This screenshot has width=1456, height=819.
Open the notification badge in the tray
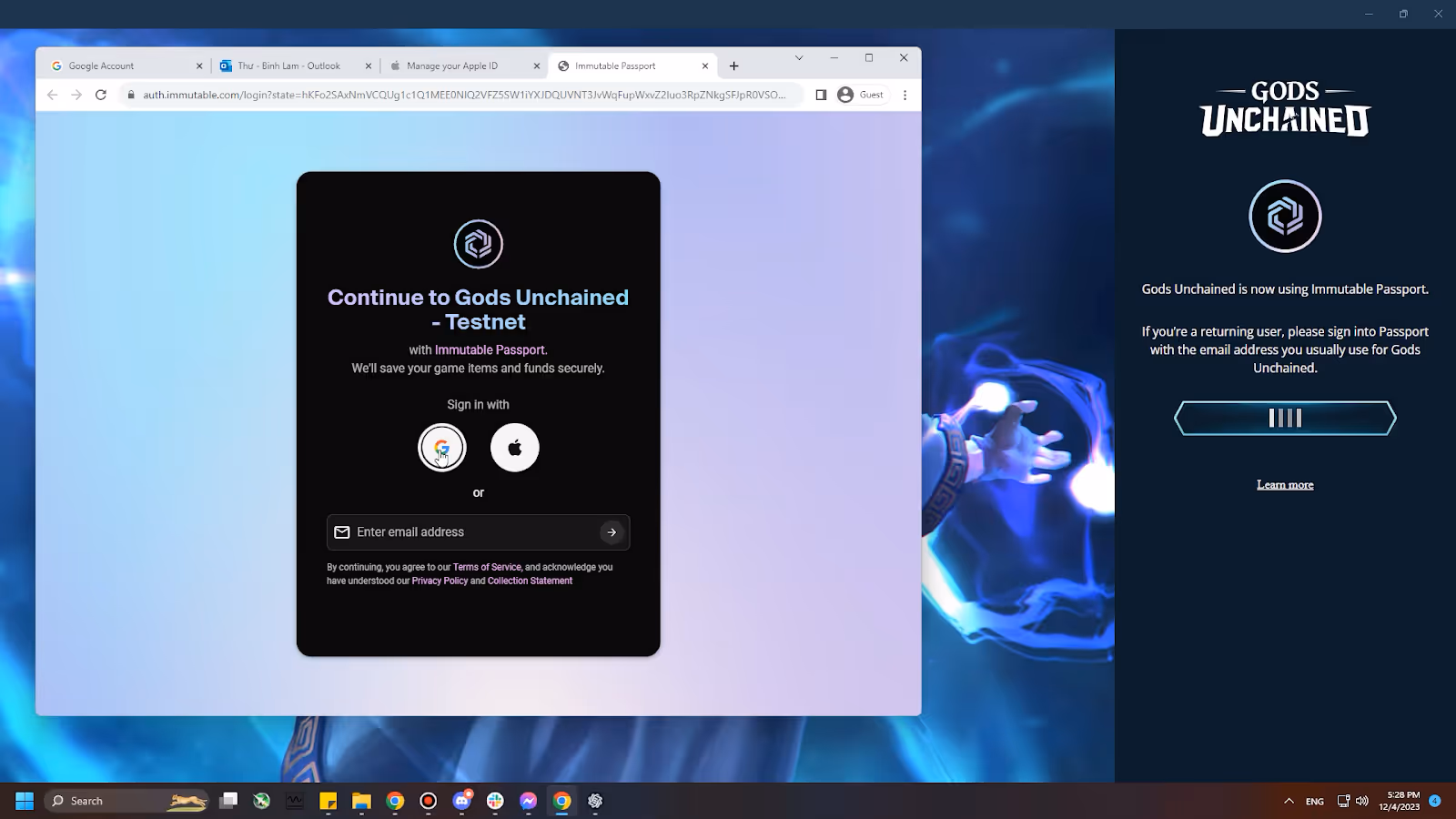coord(1435,801)
